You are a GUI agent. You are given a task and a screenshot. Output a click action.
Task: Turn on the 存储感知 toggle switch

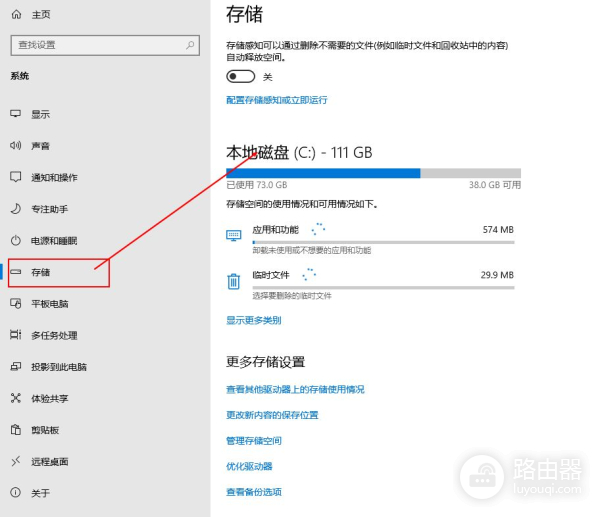pos(241,77)
